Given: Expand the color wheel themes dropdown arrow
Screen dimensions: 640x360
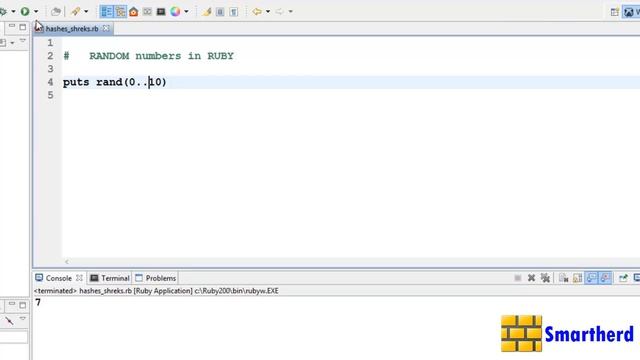Looking at the screenshot, I should tap(186, 11).
